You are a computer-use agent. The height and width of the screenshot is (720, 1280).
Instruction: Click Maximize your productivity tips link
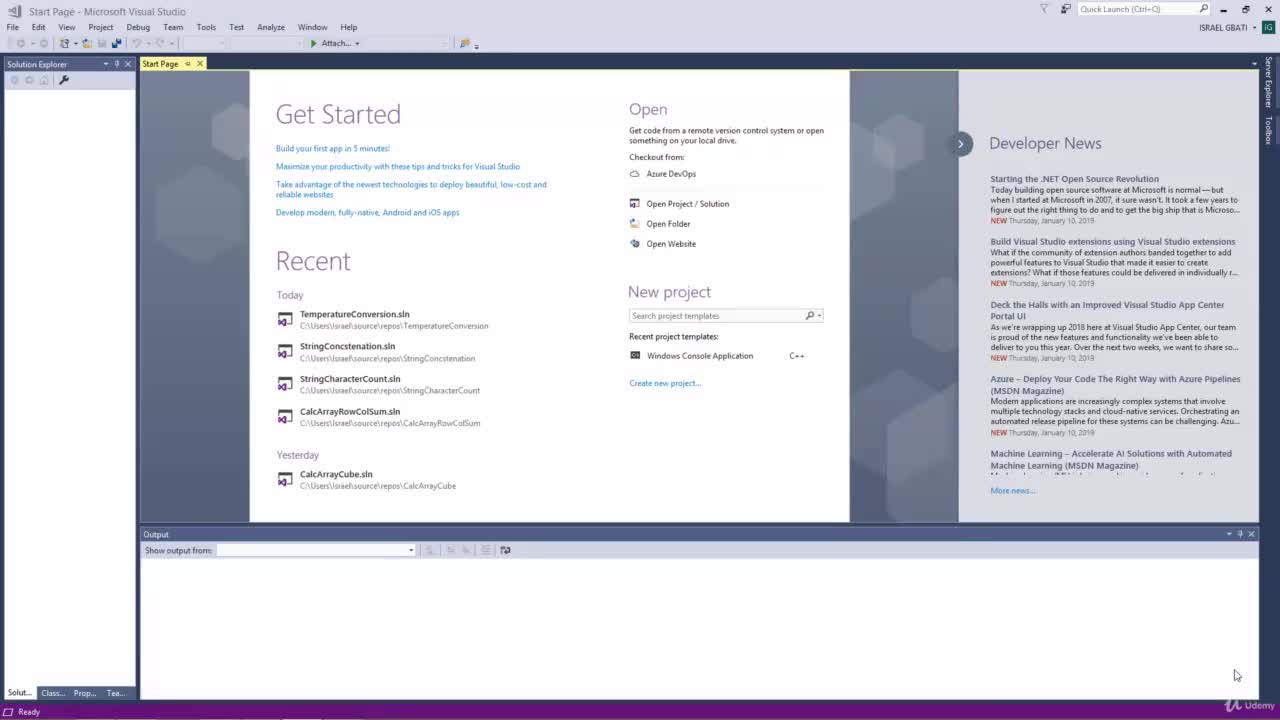pyautogui.click(x=398, y=167)
